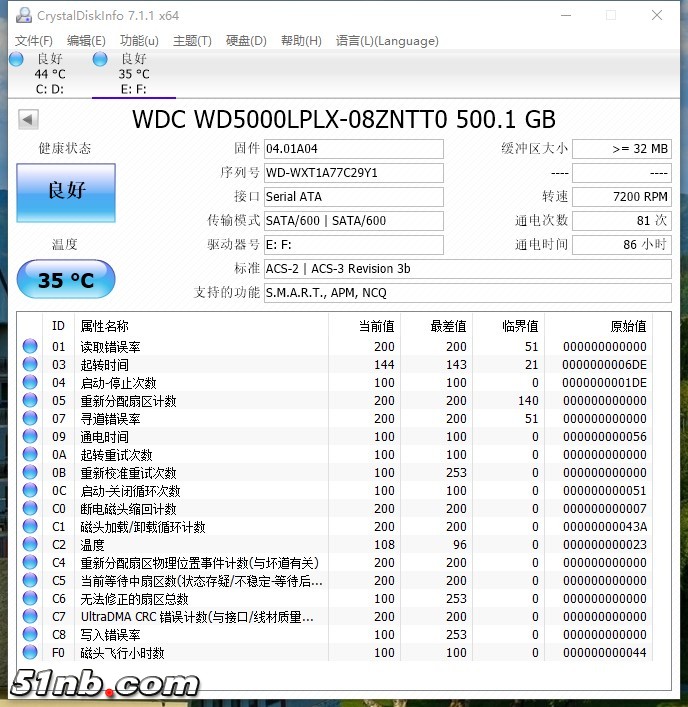Open the 文件(F) menu
The height and width of the screenshot is (707, 688).
34,41
